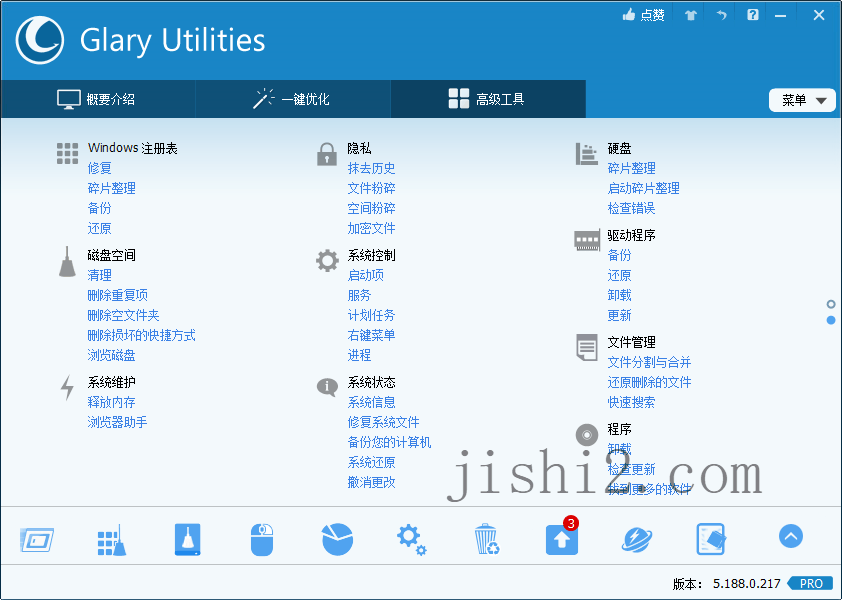The width and height of the screenshot is (842, 600).
Task: Open registry 修复 link under Windows 注册表
Action: [99, 168]
